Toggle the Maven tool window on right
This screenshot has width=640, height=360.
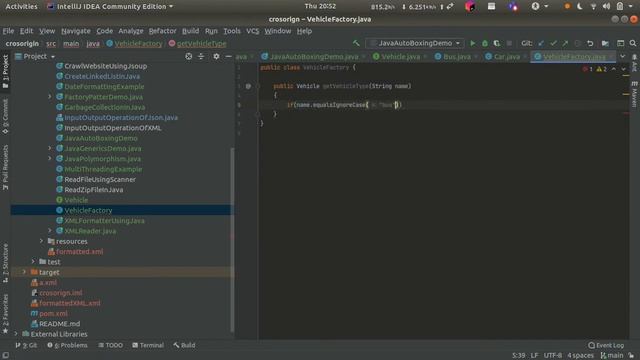(x=634, y=94)
